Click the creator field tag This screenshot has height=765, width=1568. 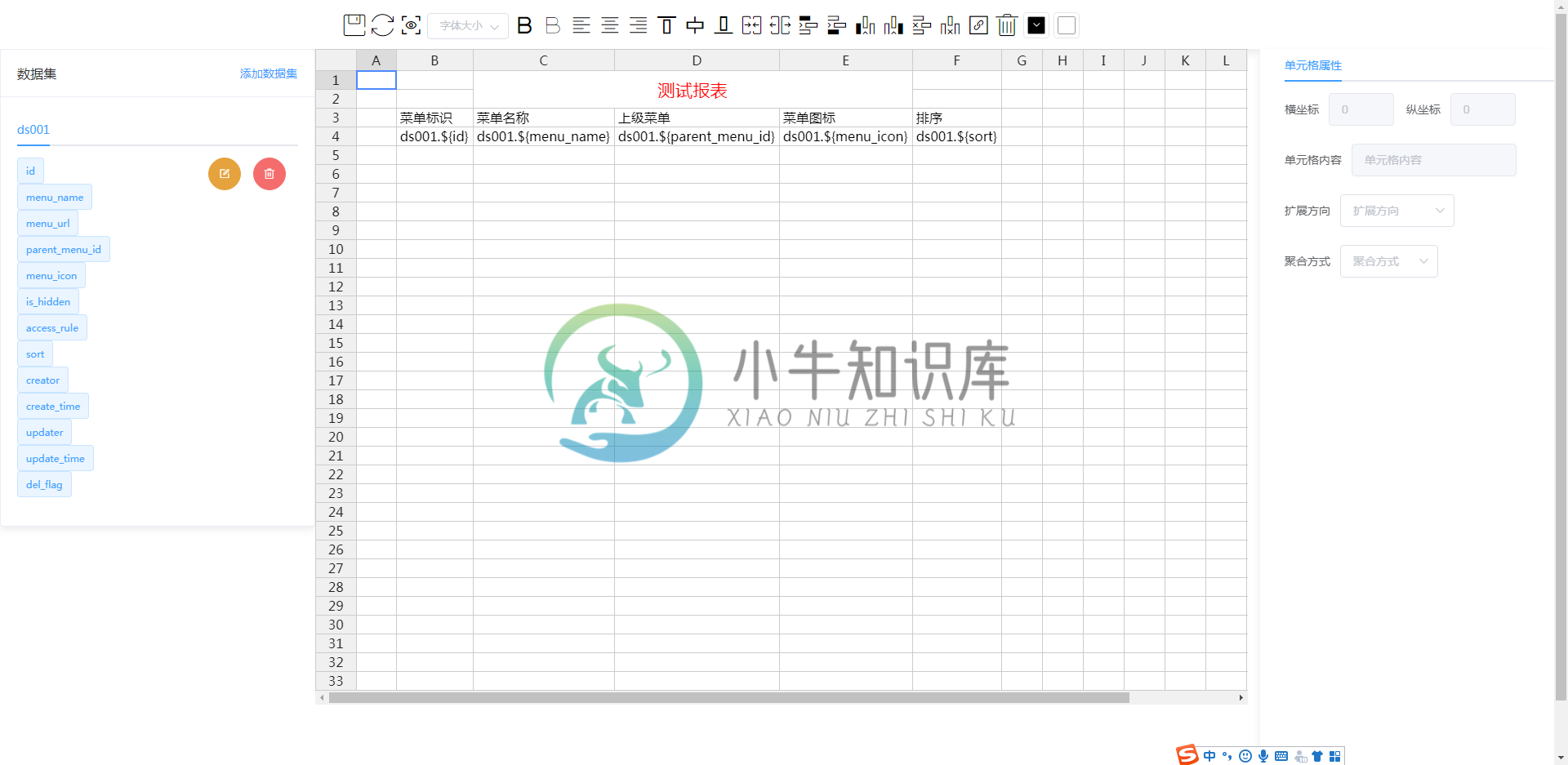42,380
